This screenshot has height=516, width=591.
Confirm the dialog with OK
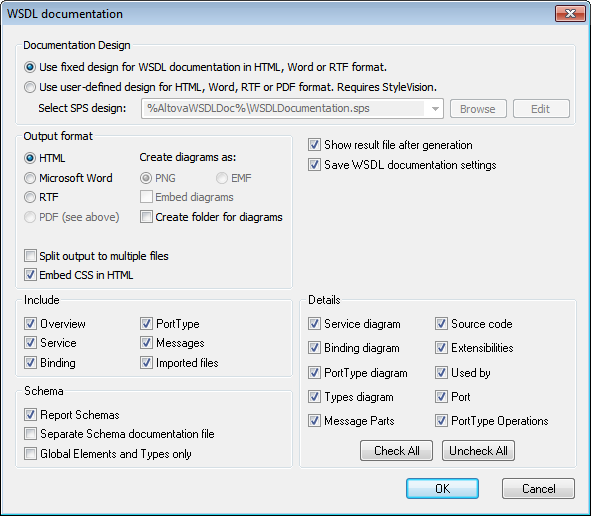pos(442,488)
